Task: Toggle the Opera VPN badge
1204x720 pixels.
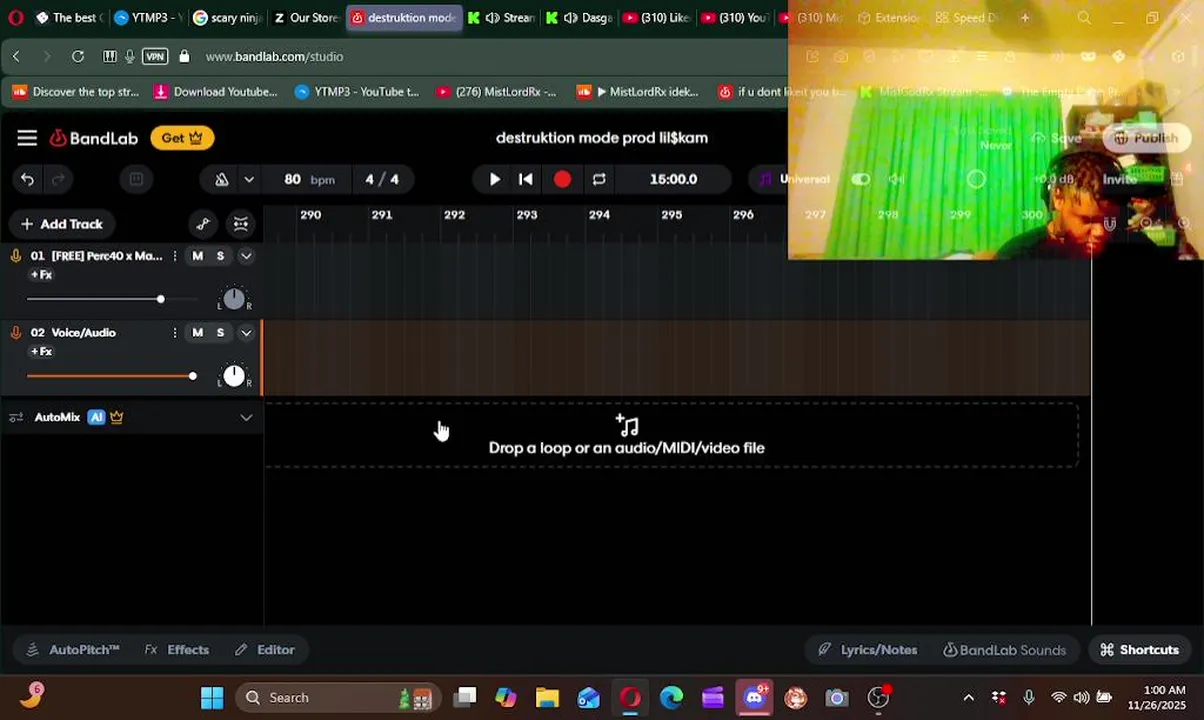Action: (x=155, y=57)
